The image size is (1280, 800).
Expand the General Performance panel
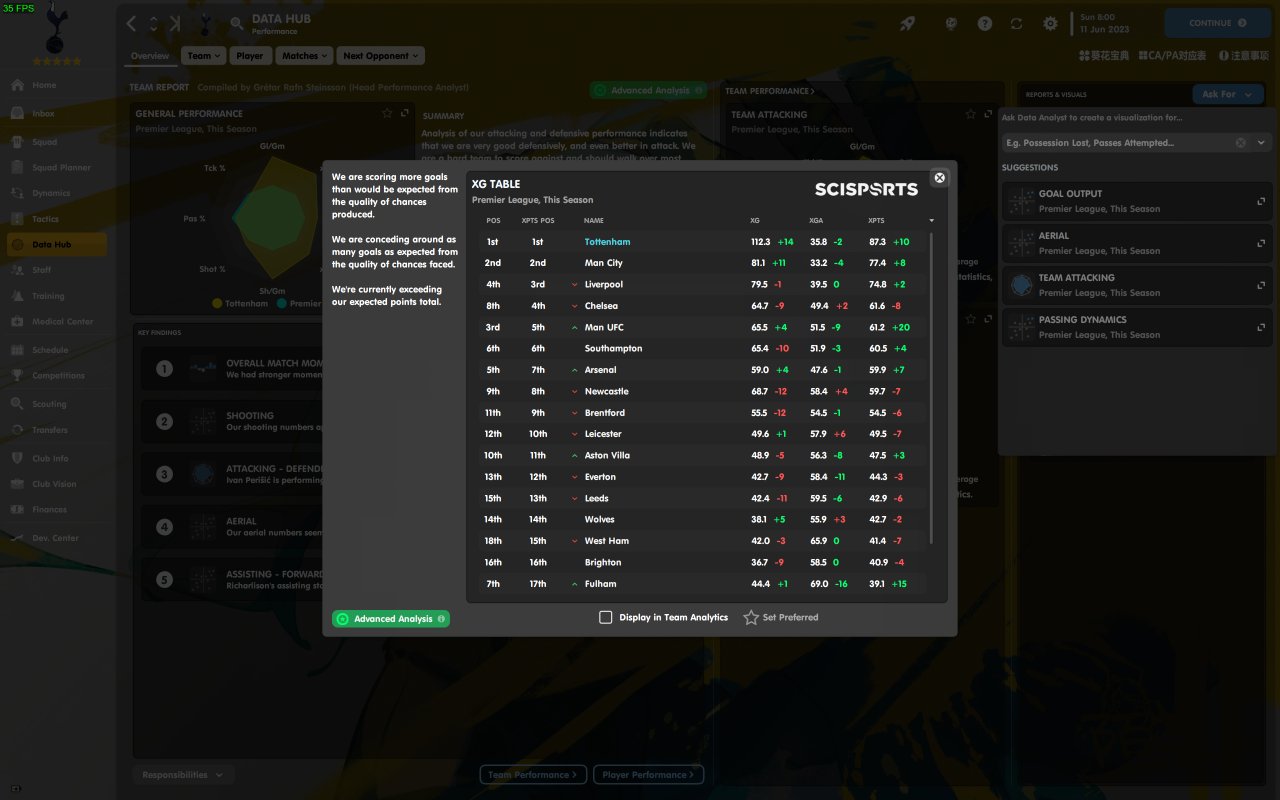[405, 113]
